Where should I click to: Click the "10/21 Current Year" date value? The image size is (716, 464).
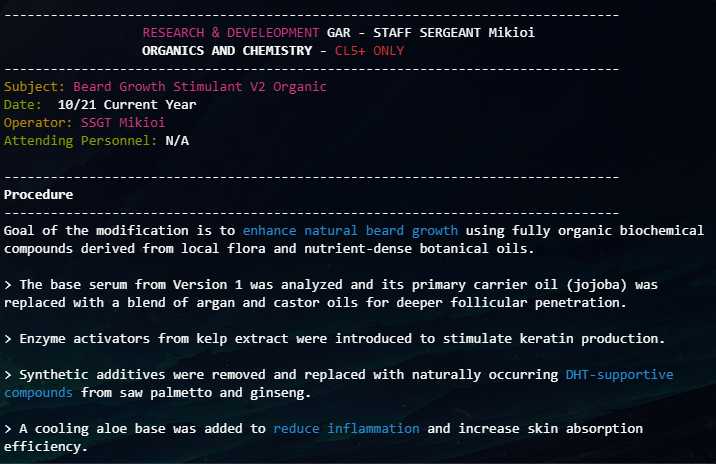[x=127, y=104]
